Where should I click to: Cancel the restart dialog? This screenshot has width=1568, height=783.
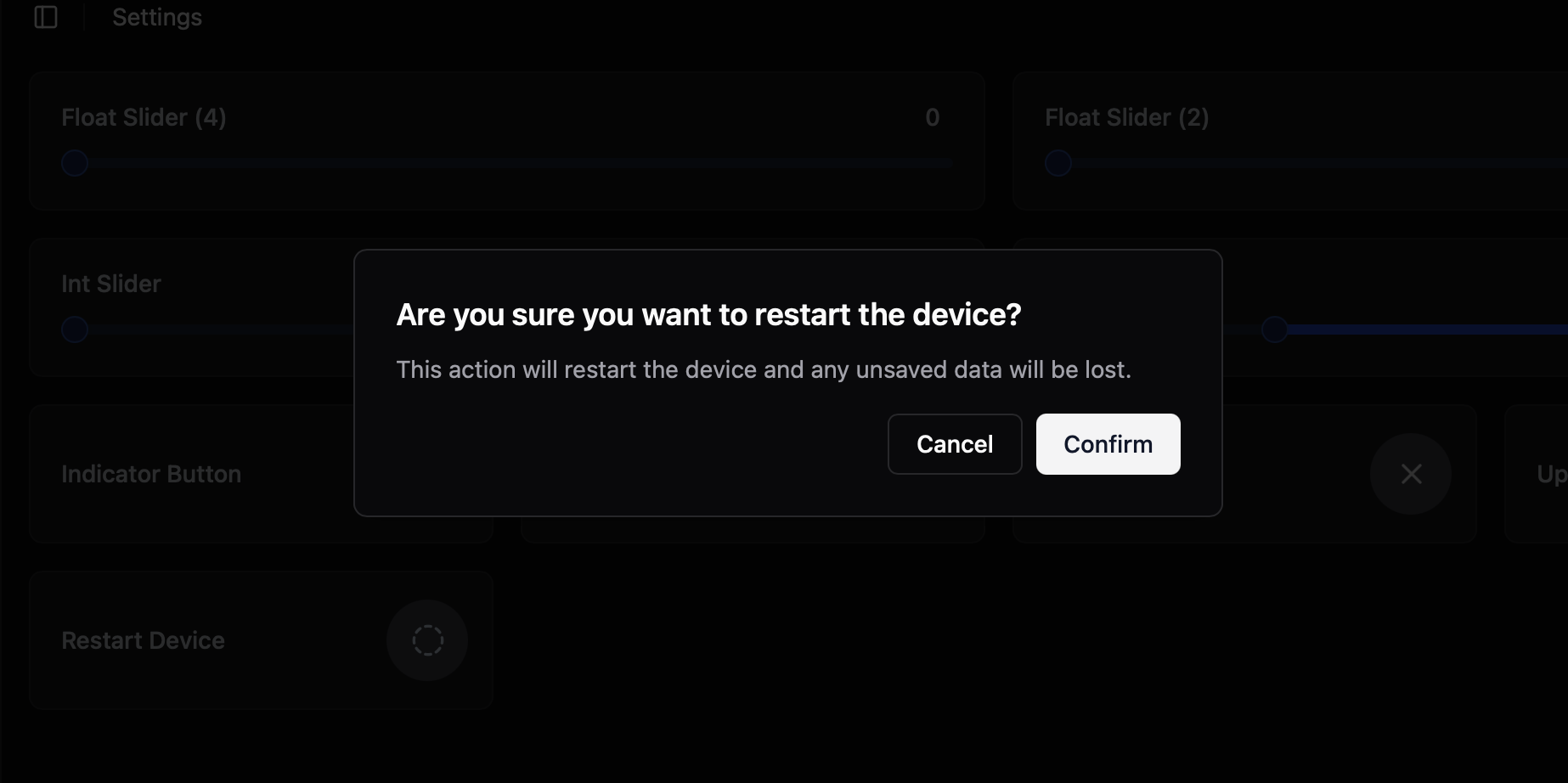955,444
